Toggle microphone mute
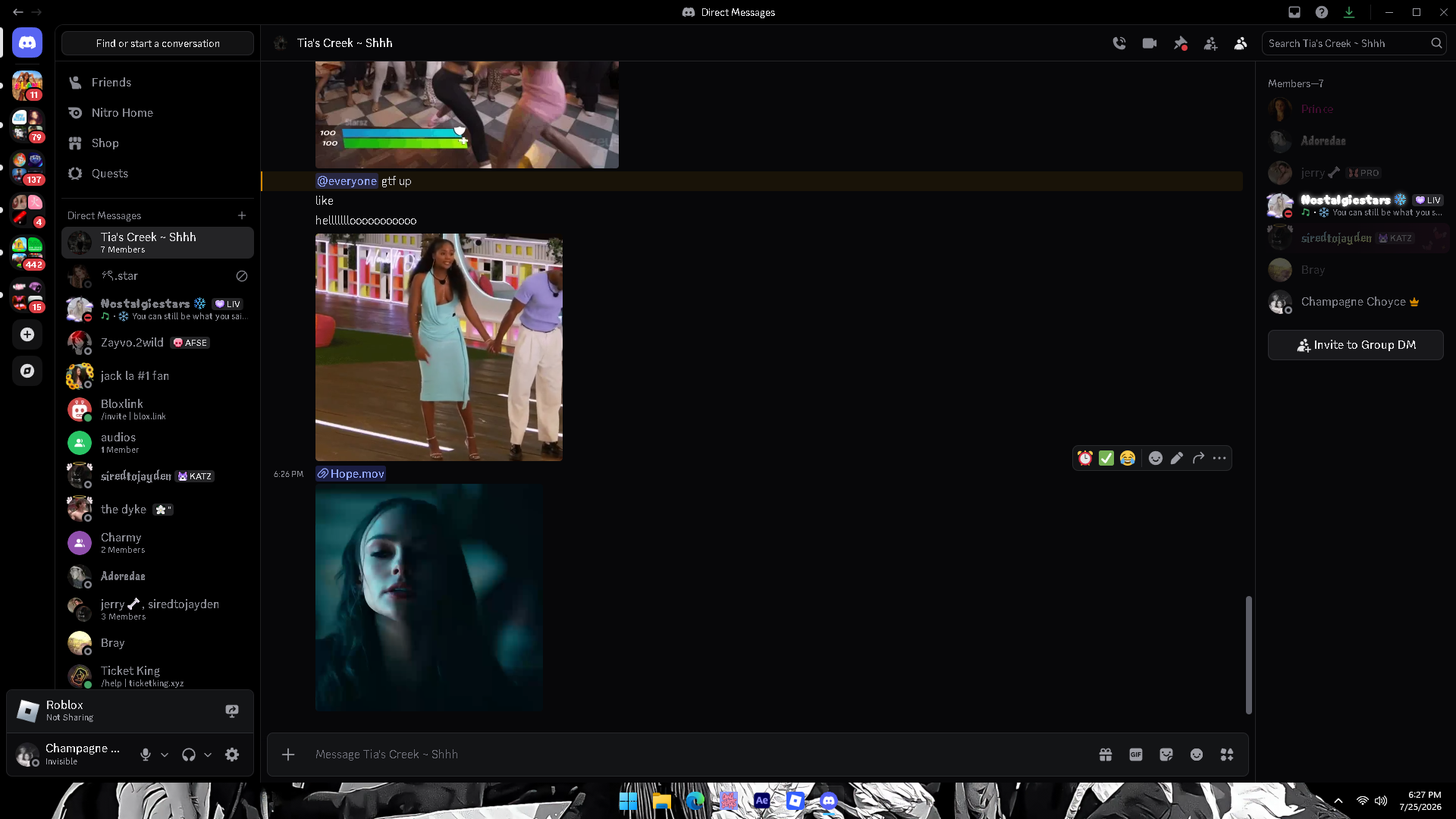 (x=146, y=755)
